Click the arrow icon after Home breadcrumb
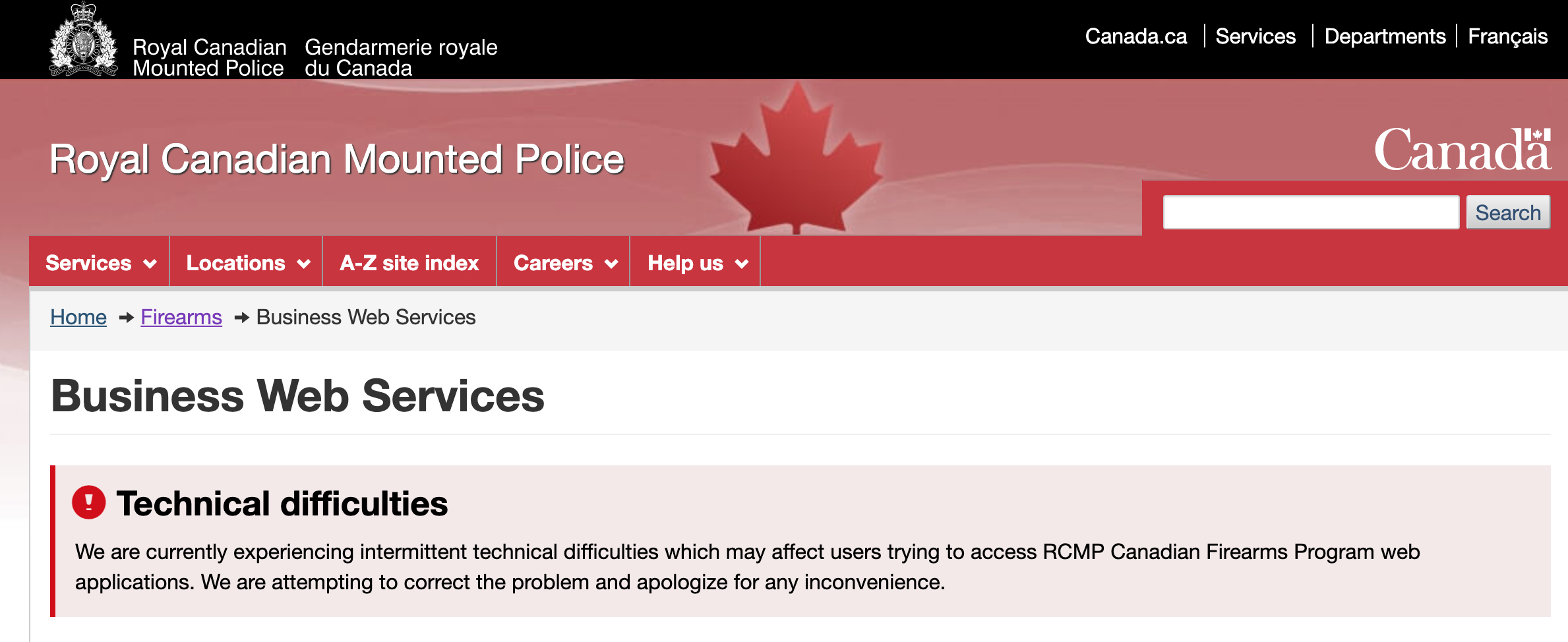The height and width of the screenshot is (642, 1568). pyautogui.click(x=126, y=318)
